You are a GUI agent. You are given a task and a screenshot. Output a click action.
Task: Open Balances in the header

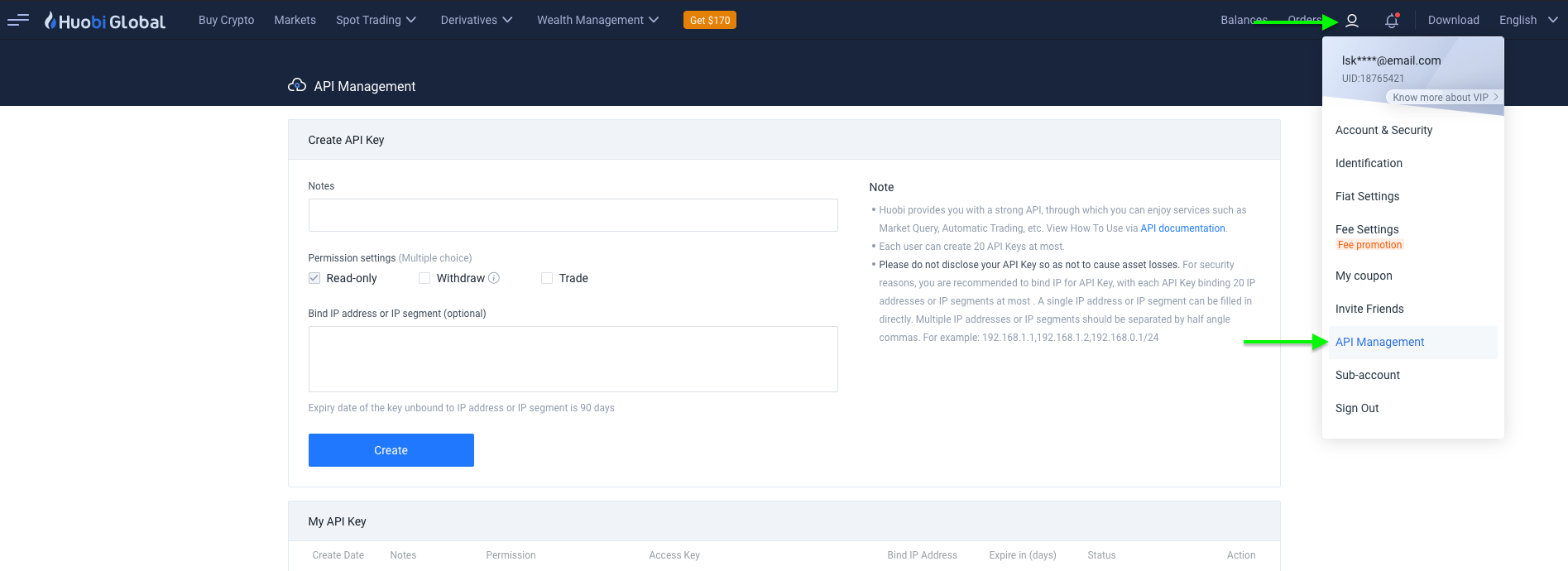(1244, 20)
